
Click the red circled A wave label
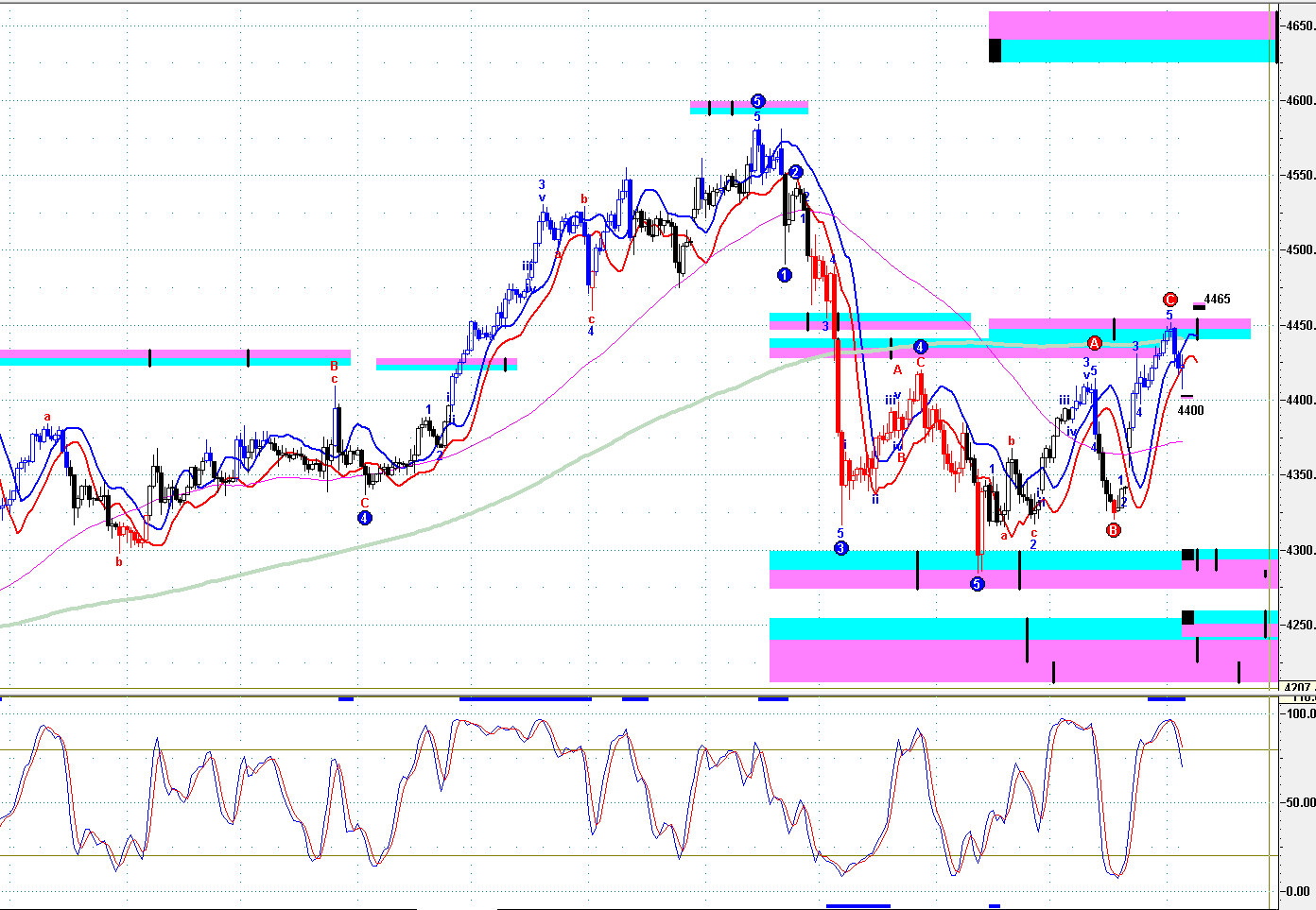click(1095, 342)
